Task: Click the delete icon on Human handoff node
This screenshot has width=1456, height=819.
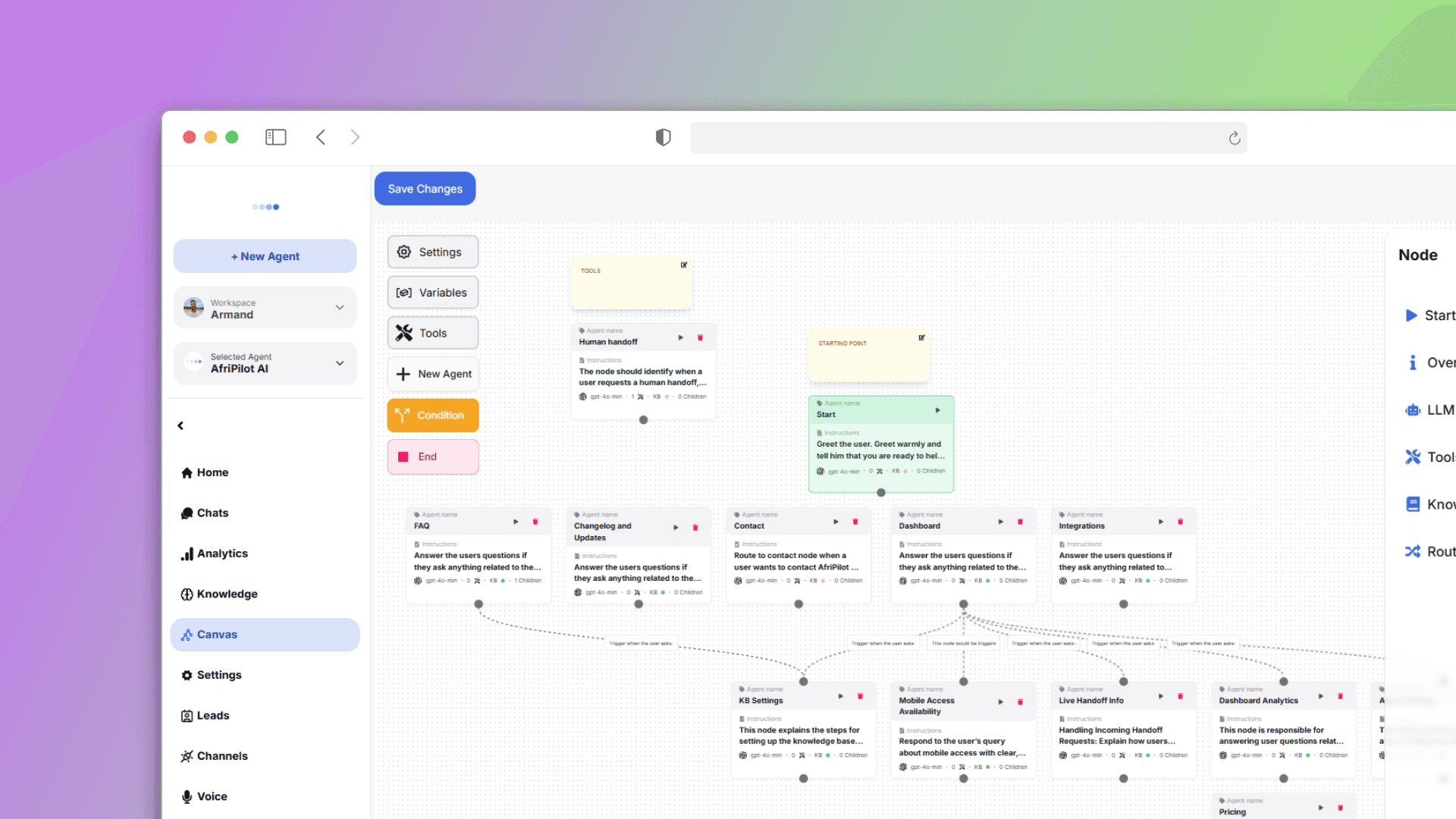Action: point(700,337)
